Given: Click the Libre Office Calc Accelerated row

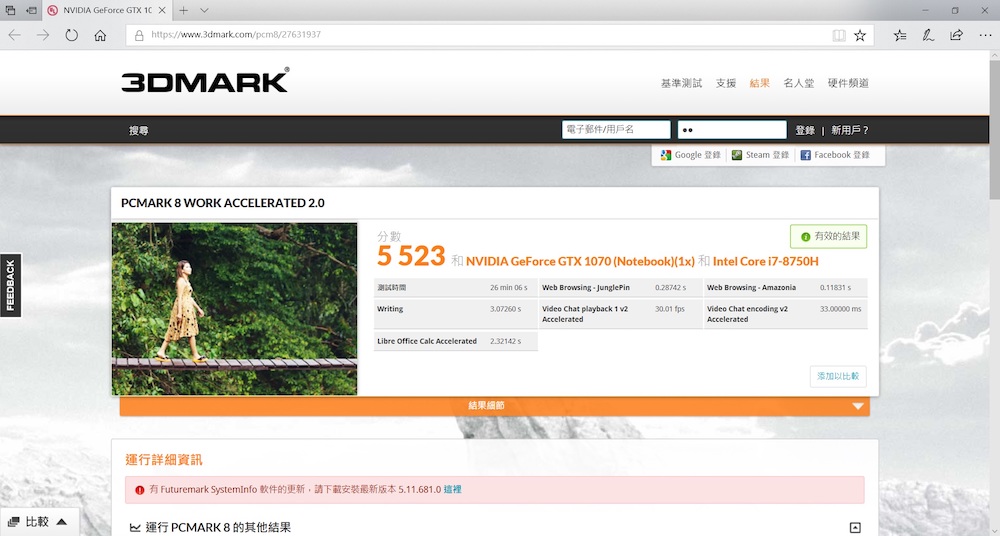Looking at the screenshot, I should [455, 341].
